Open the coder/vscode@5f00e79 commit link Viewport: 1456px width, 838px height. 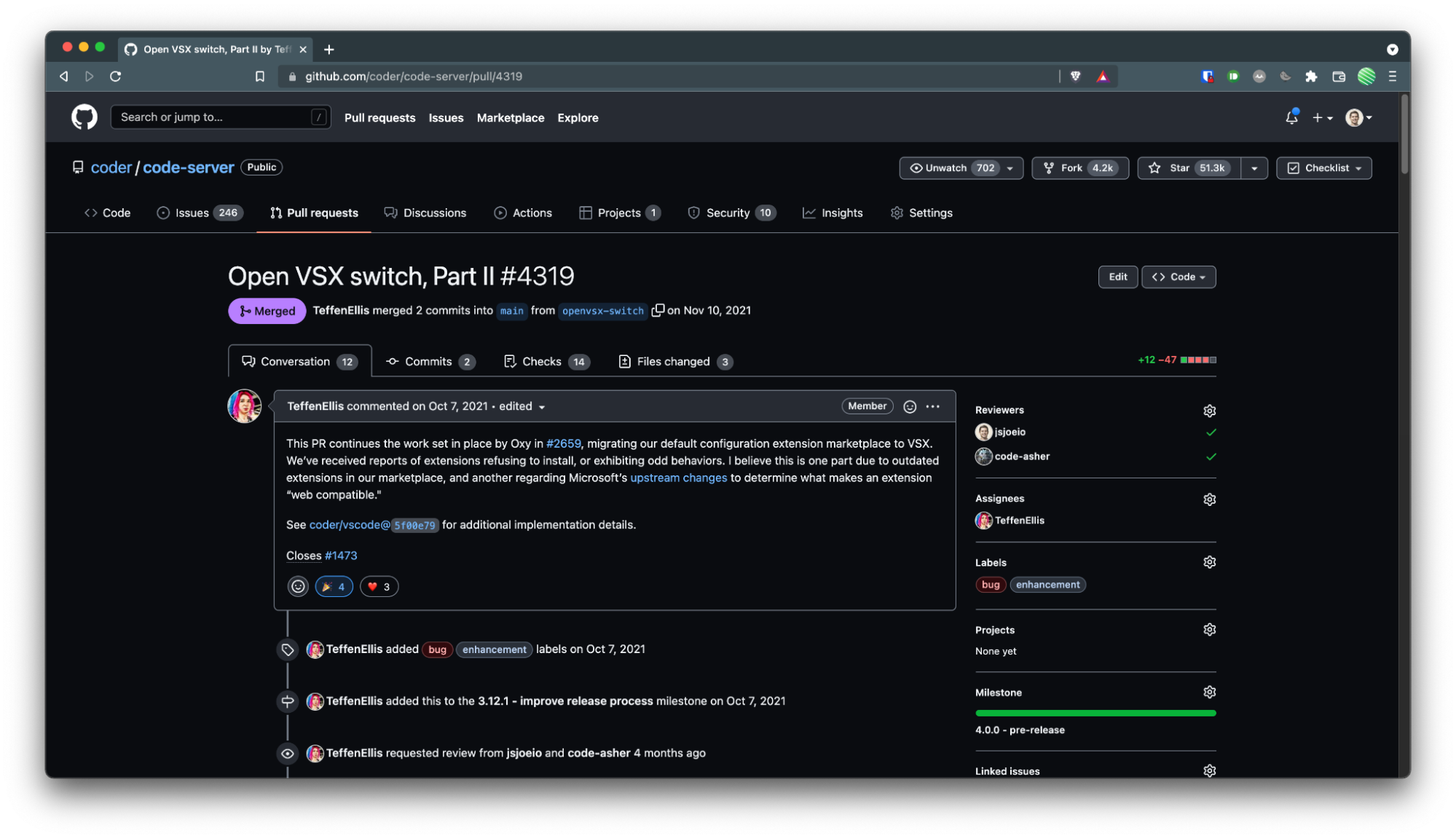374,525
